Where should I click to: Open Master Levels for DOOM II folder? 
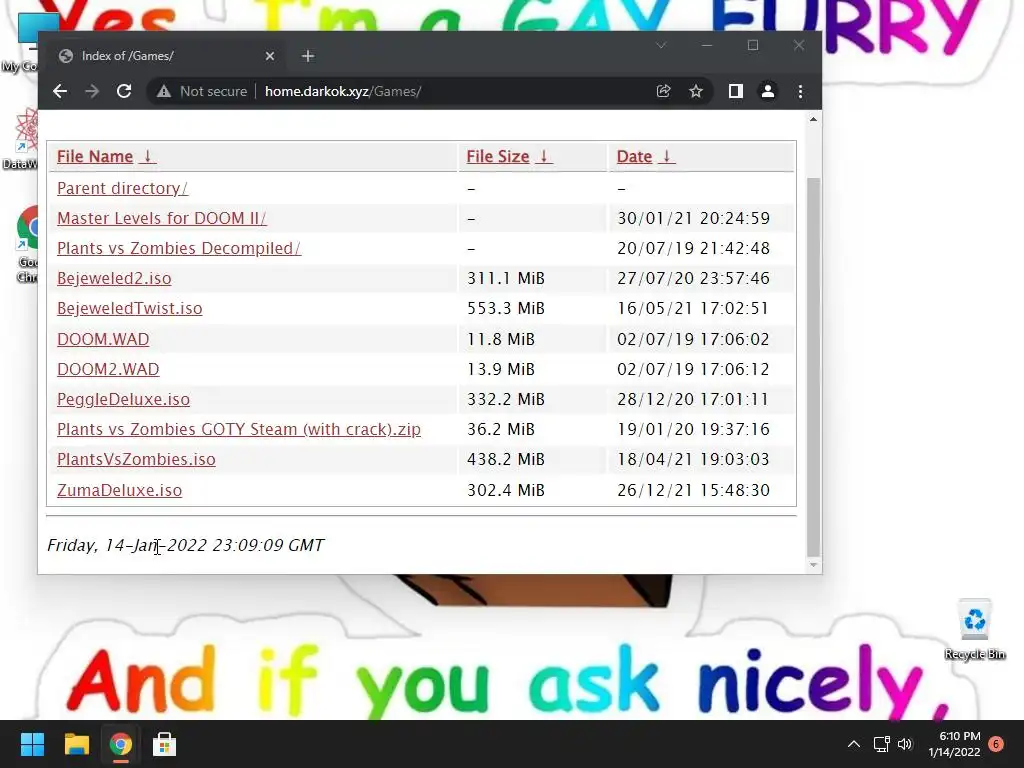point(161,218)
